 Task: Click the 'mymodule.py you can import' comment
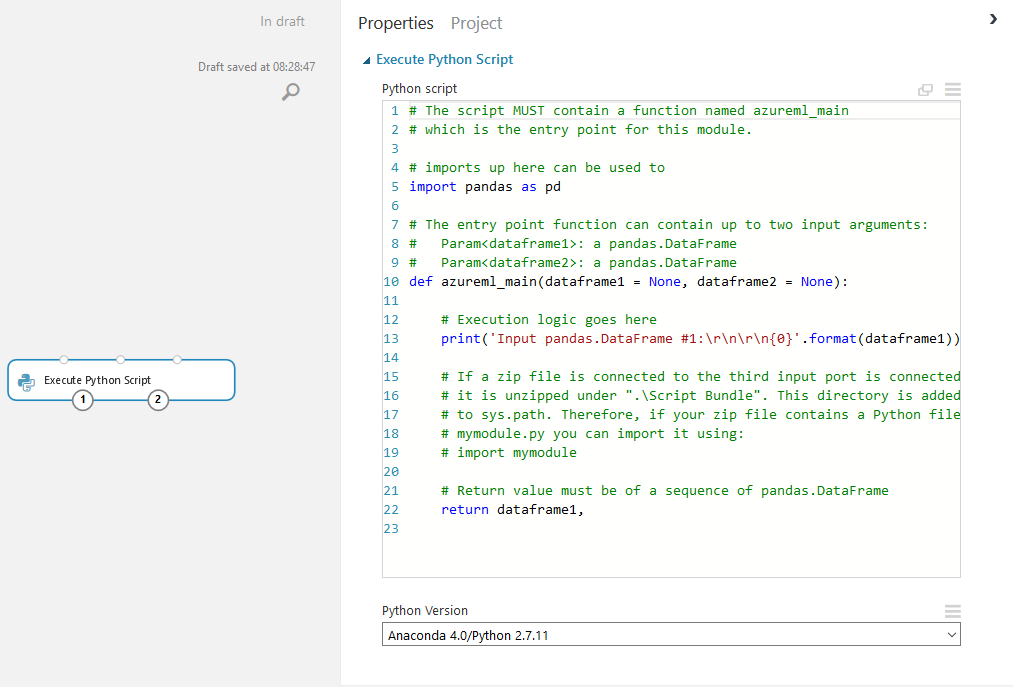pyautogui.click(x=592, y=434)
